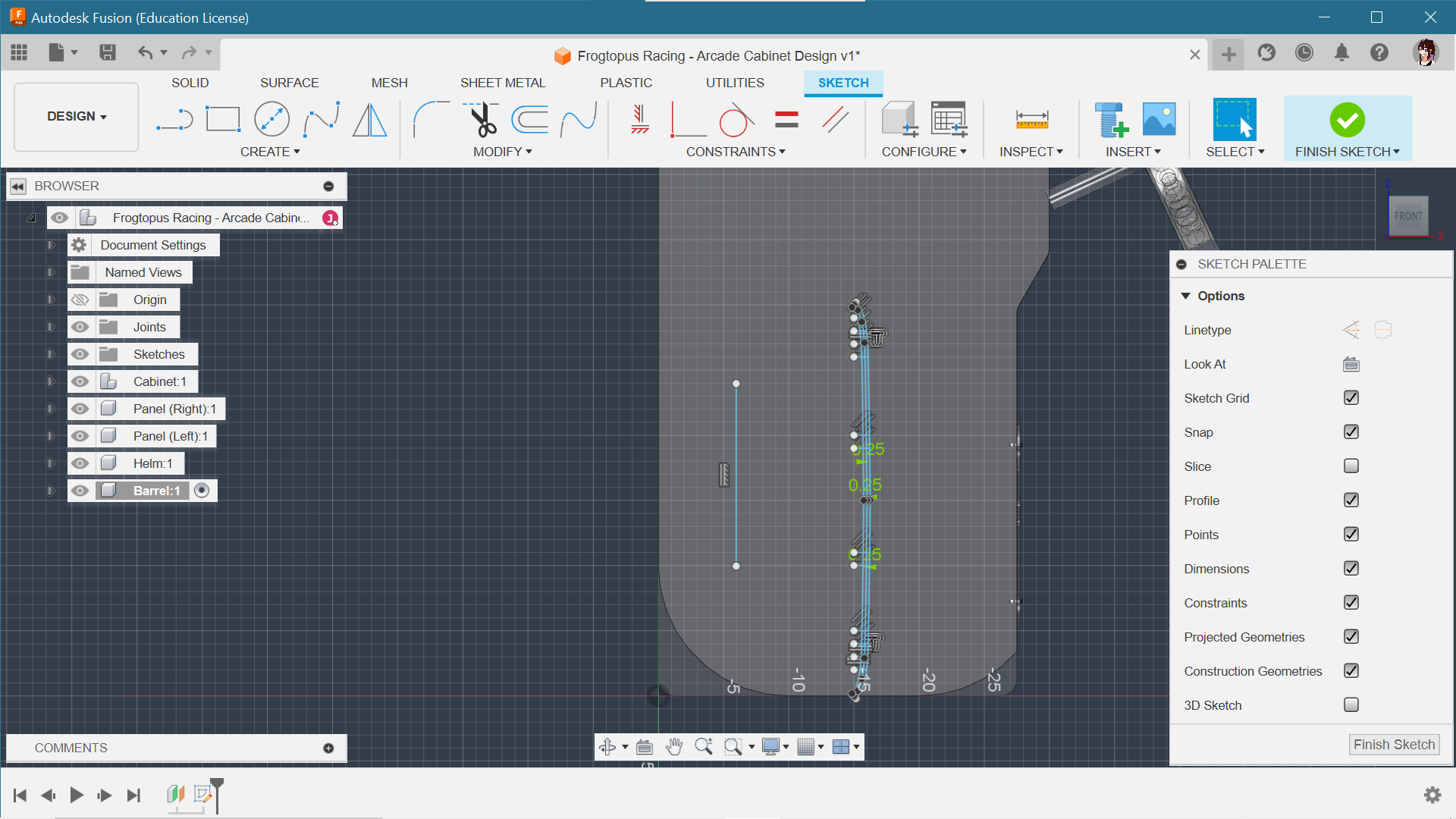This screenshot has width=1456, height=819.
Task: Uncheck the Dimensions checkbox
Action: point(1351,568)
